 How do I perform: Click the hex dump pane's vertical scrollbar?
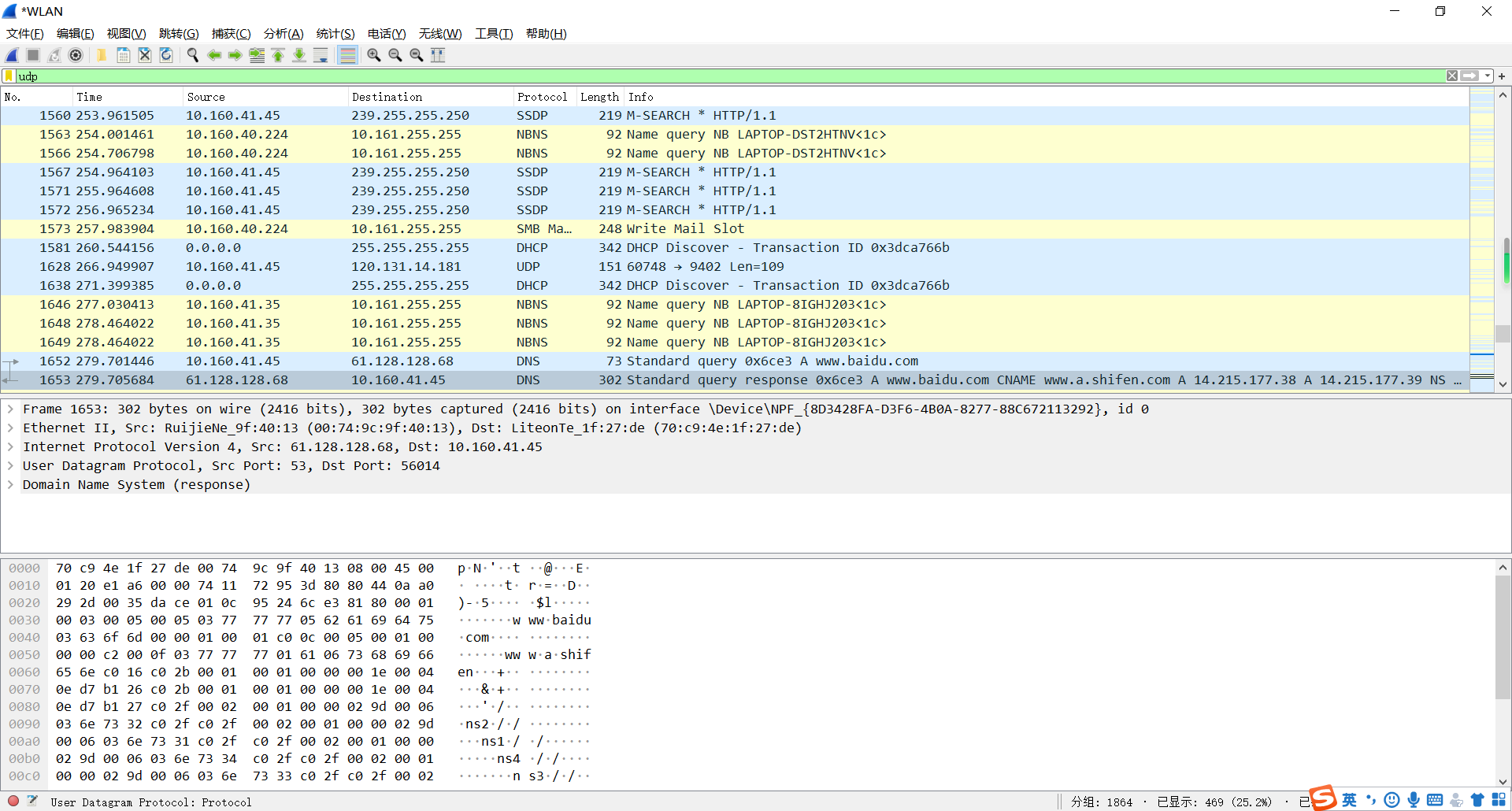1503,673
